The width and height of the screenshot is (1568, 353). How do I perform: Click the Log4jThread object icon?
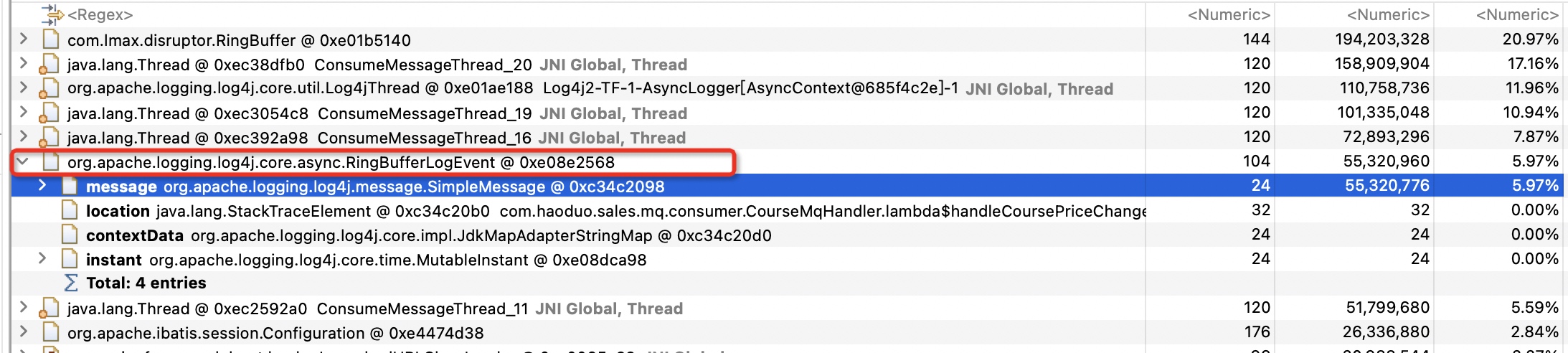[x=48, y=88]
